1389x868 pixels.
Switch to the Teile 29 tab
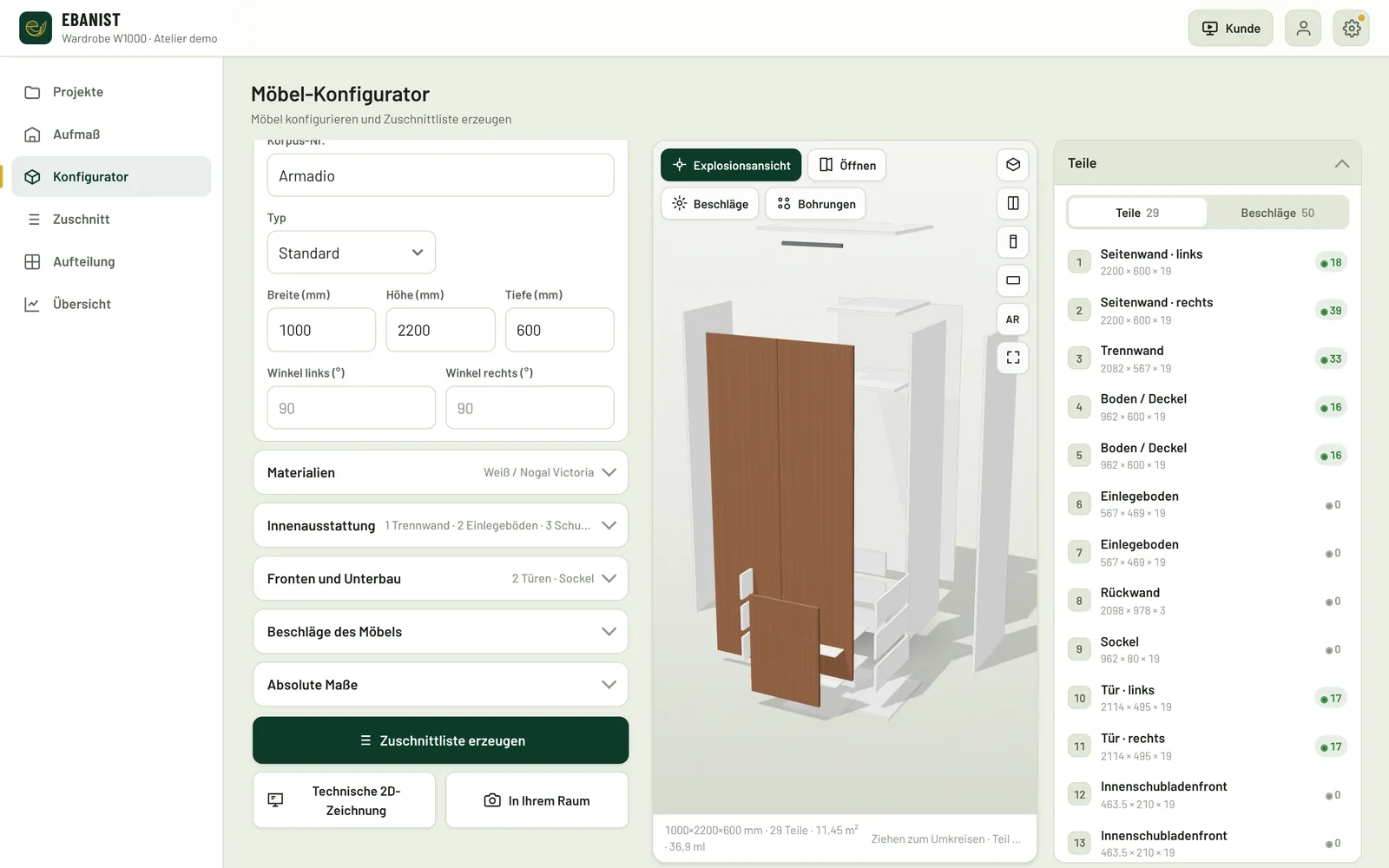coord(1137,213)
